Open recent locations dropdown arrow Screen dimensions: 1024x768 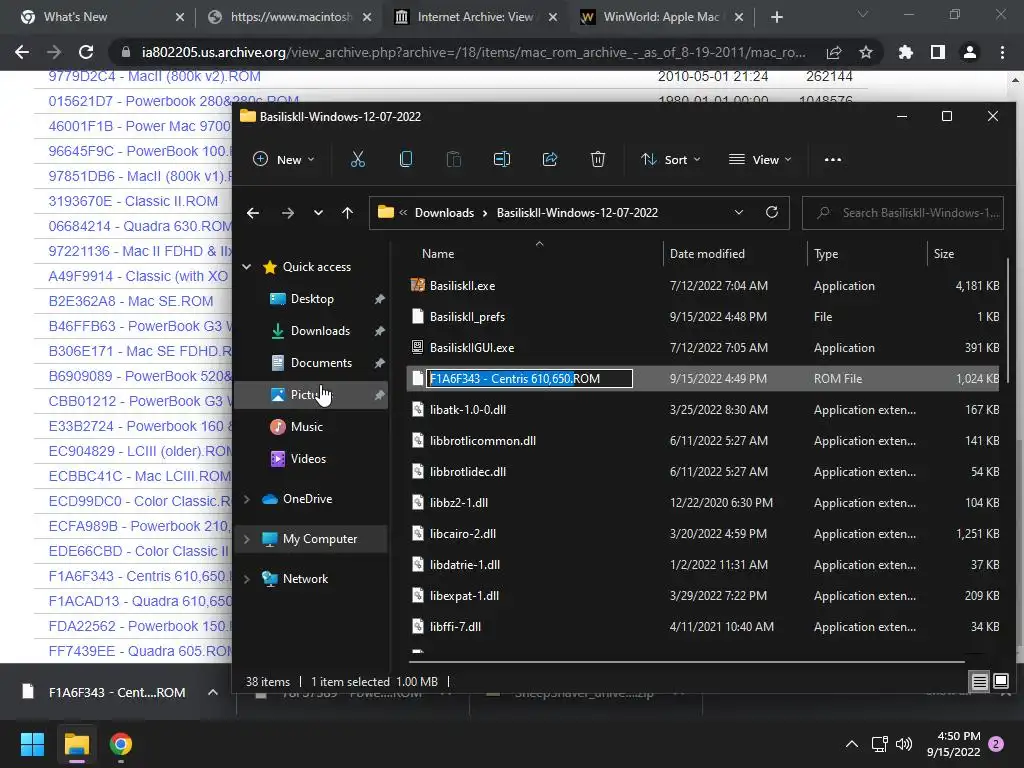point(318,213)
